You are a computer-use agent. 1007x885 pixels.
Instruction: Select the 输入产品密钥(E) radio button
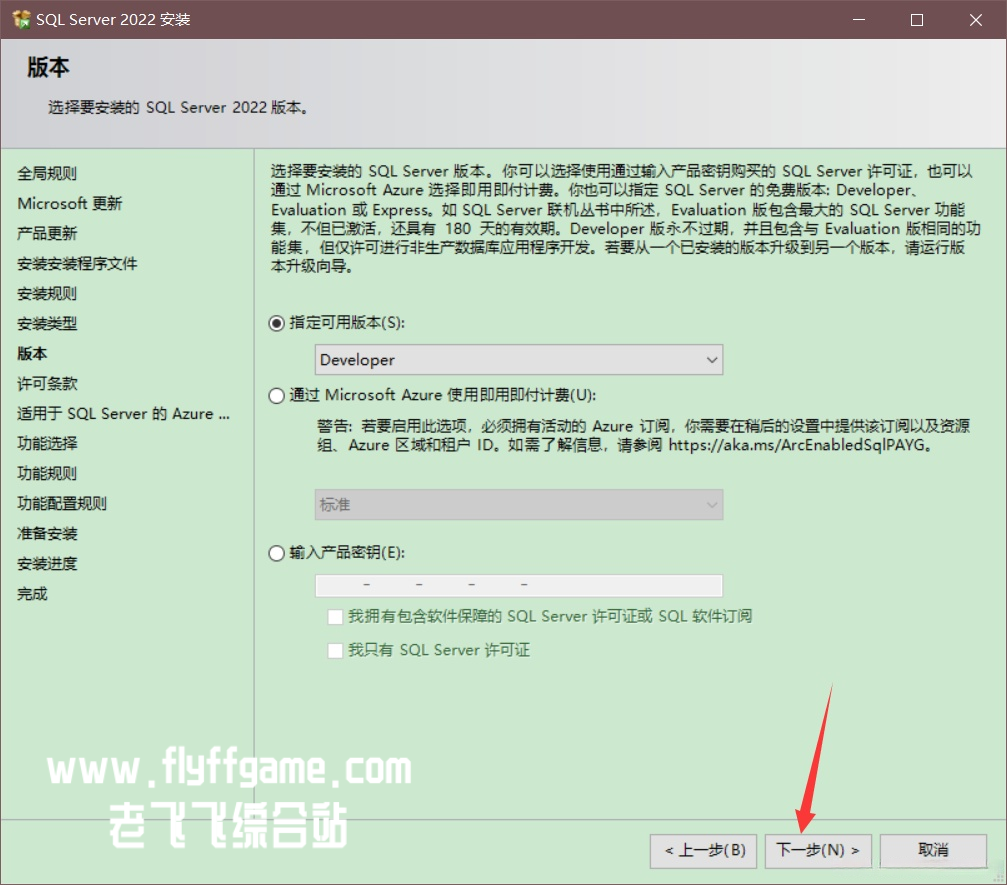(x=276, y=553)
